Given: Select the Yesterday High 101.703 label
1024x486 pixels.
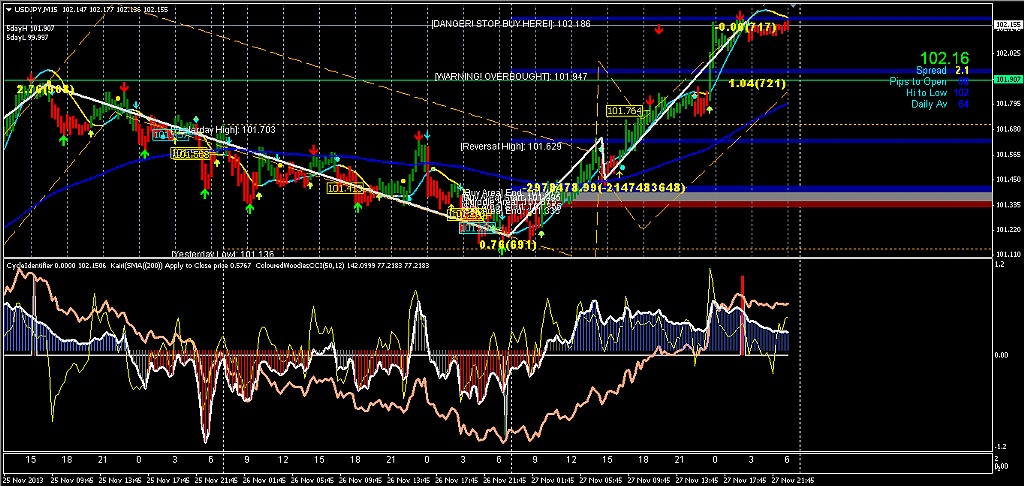Looking at the screenshot, I should [223, 130].
